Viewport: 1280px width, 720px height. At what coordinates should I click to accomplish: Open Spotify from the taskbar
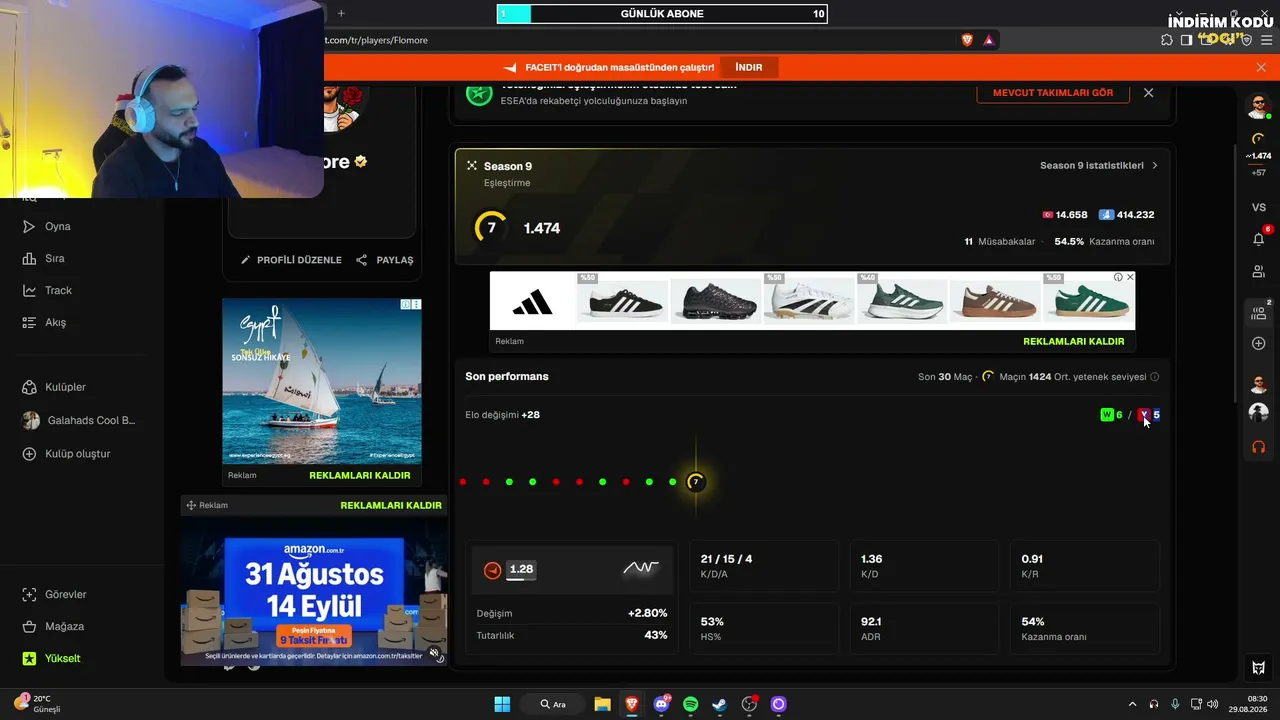(690, 704)
